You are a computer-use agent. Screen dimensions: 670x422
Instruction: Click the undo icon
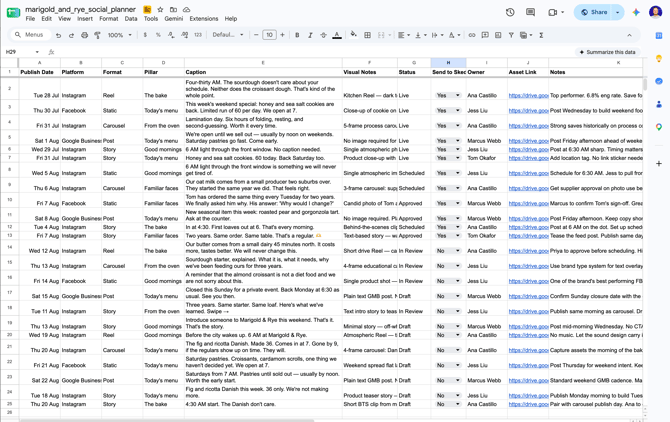59,35
